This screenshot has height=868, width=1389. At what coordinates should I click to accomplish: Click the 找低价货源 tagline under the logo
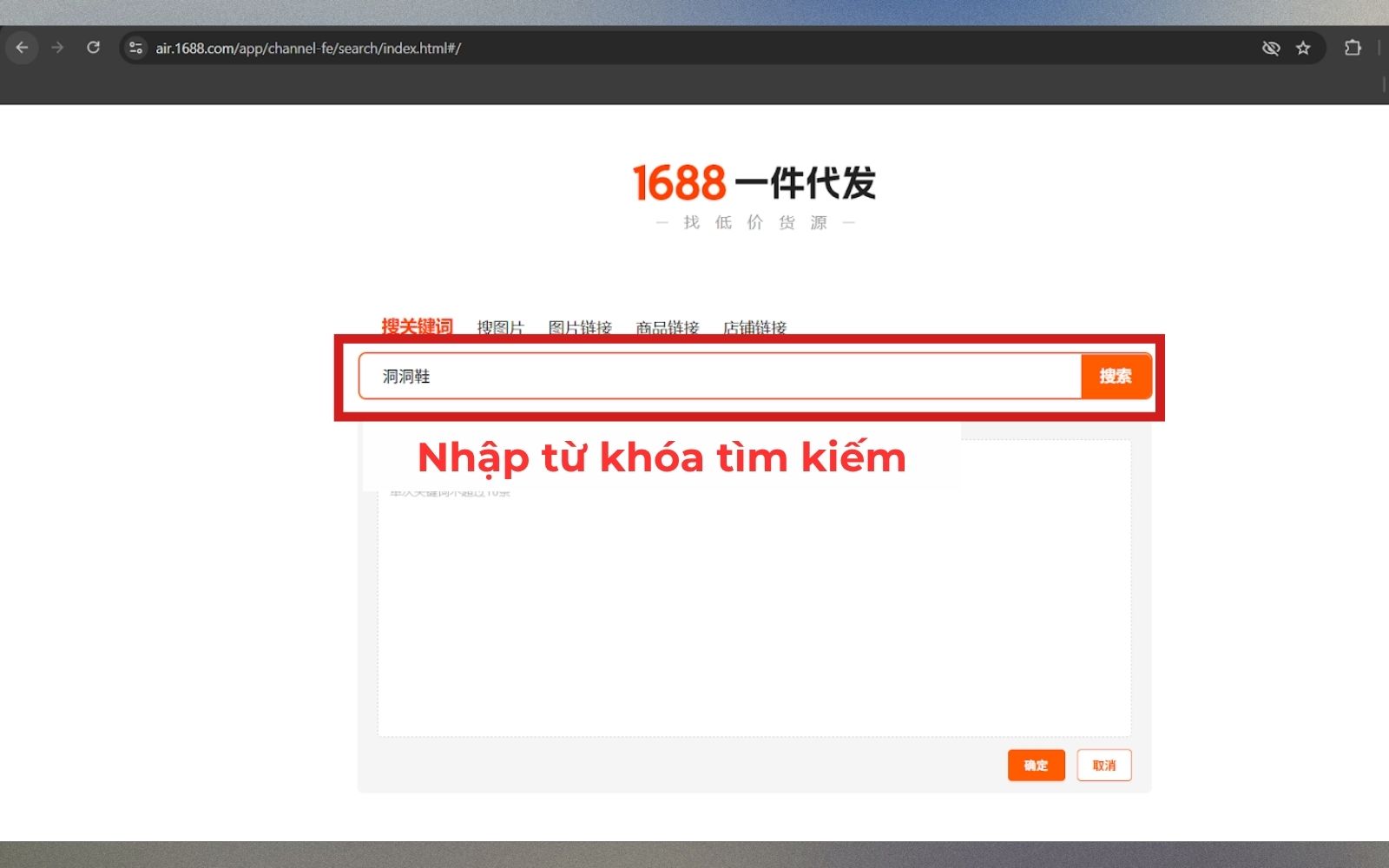(754, 223)
